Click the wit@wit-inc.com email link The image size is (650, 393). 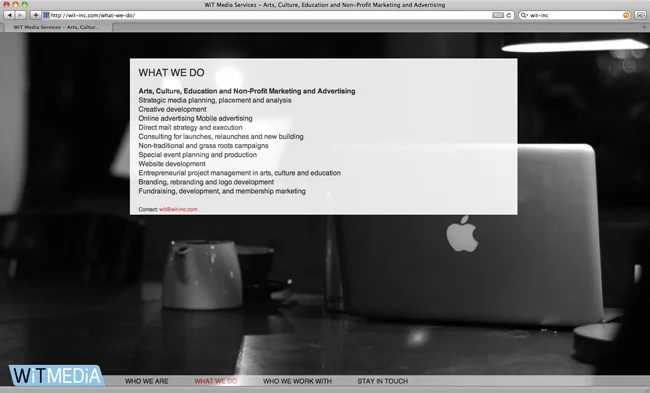pos(178,209)
